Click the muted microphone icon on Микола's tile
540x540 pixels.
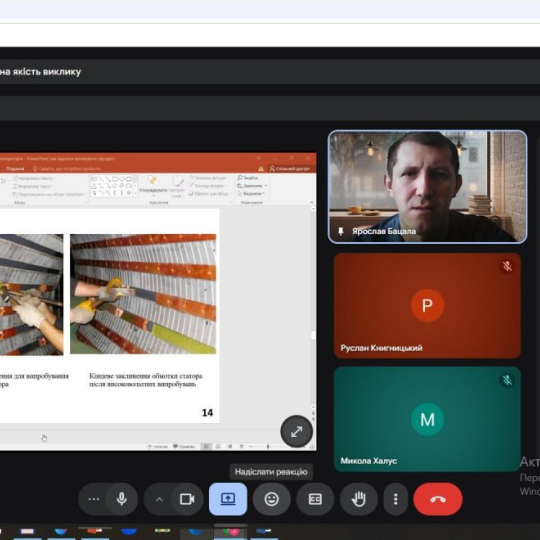[507, 380]
